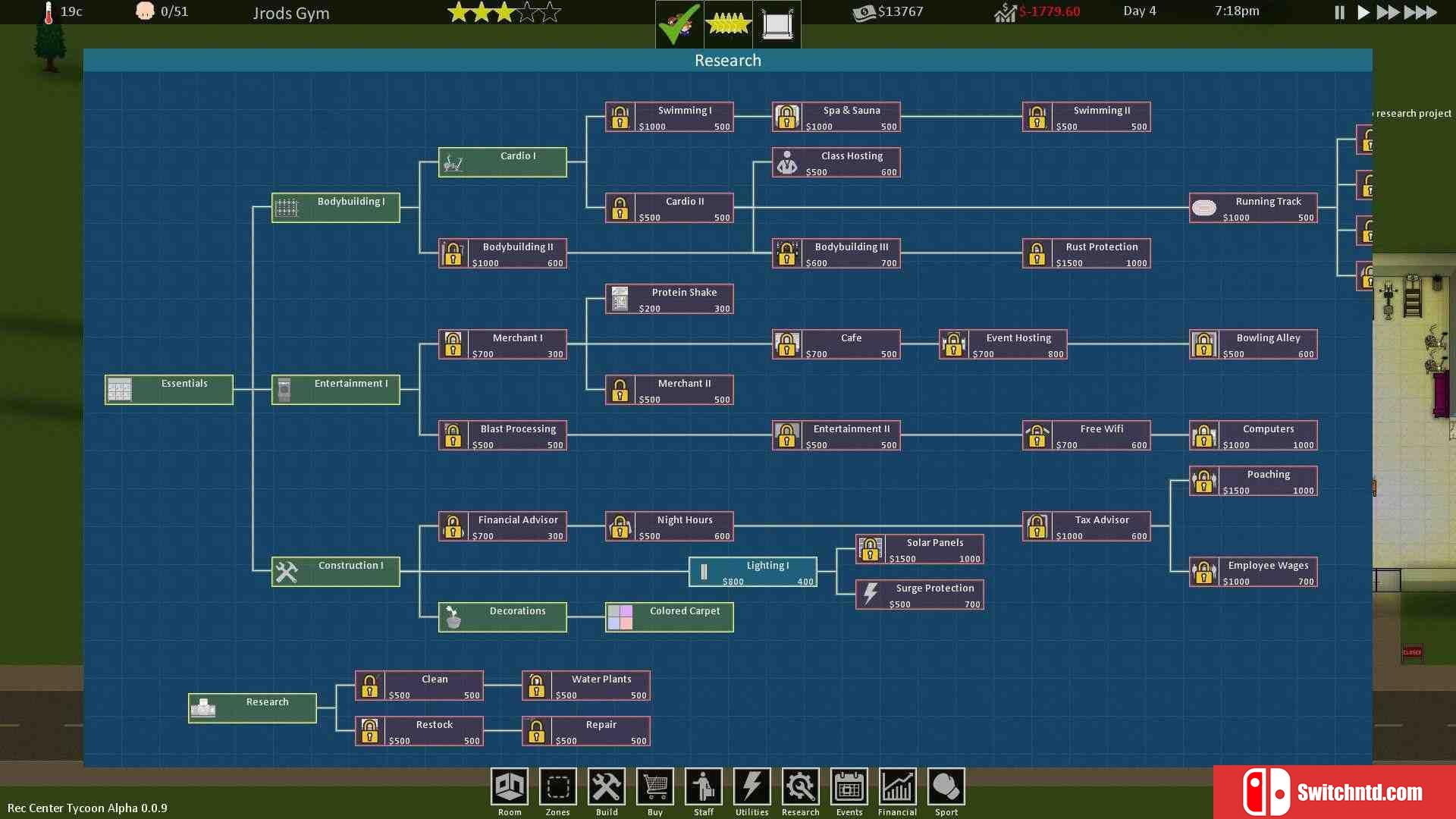Select the Surge Protection research node

(919, 595)
